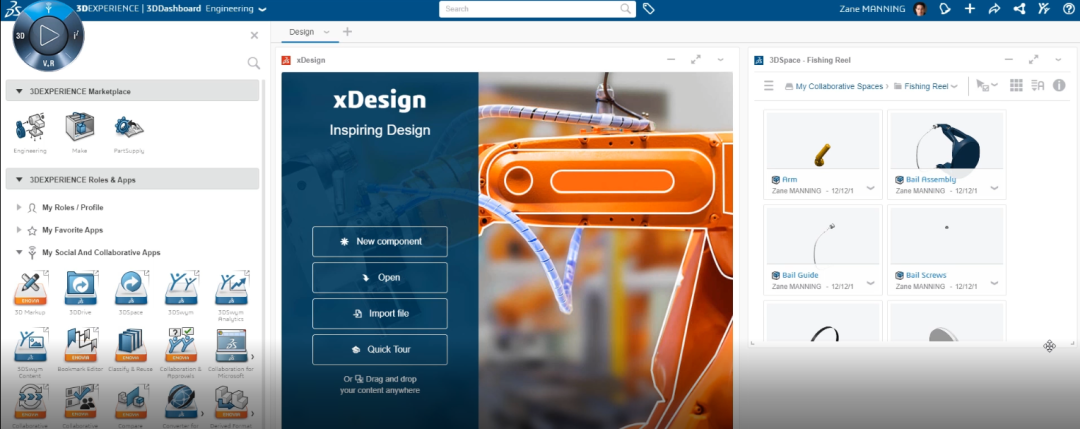
Task: Expand My Favorite Apps
Action: pos(18,230)
